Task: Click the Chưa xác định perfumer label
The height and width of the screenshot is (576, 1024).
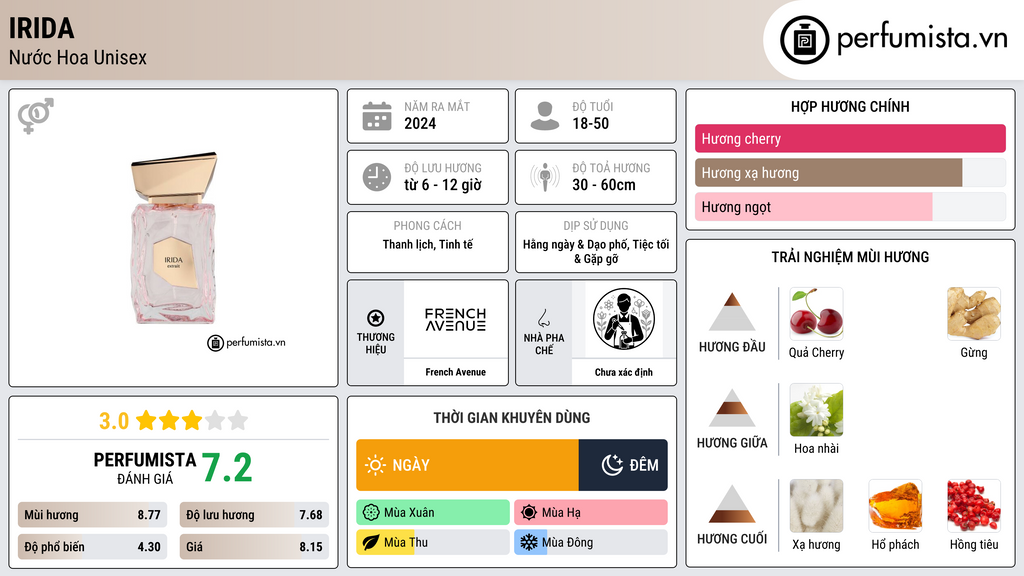Action: pyautogui.click(x=624, y=372)
